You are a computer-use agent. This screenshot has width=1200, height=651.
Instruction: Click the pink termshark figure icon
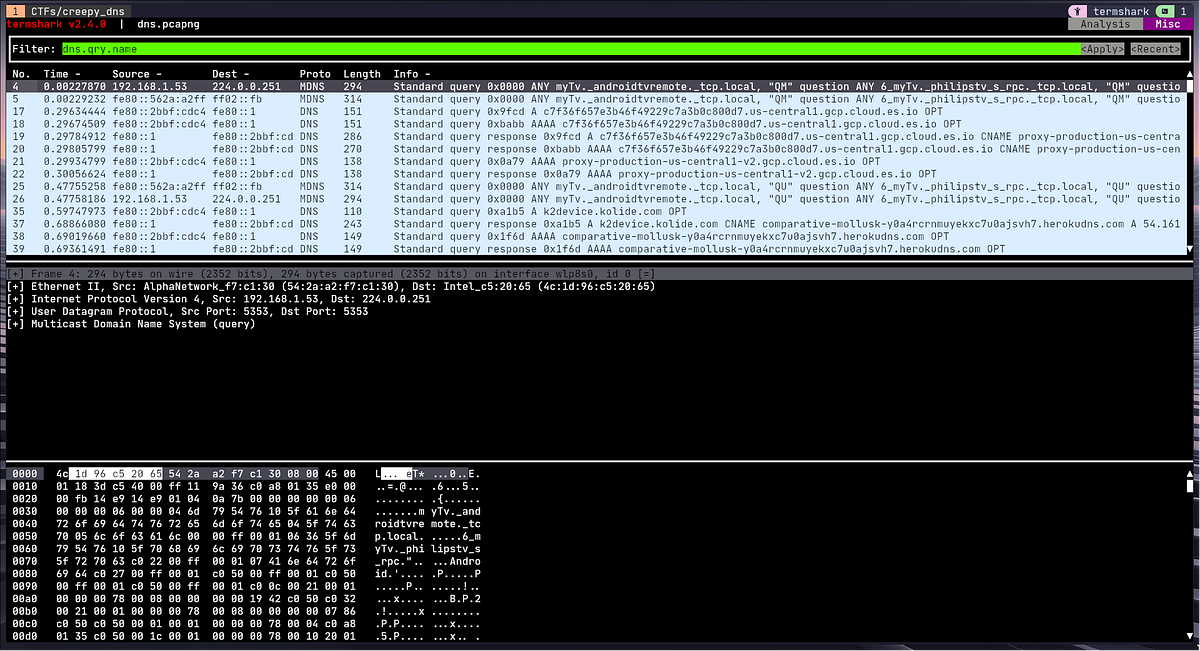coord(1077,11)
